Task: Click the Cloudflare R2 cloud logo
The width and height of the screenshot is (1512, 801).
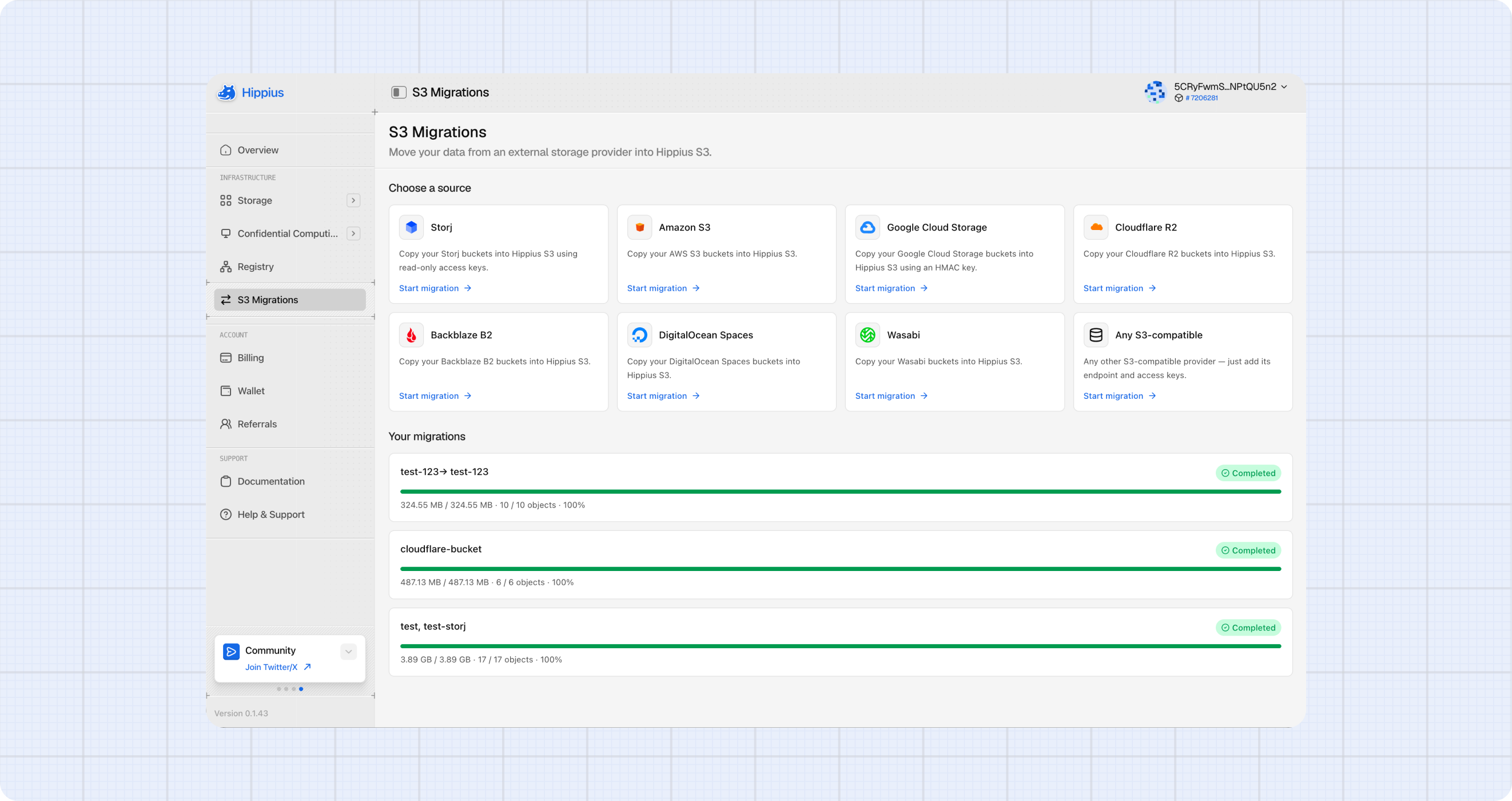Action: pyautogui.click(x=1096, y=227)
